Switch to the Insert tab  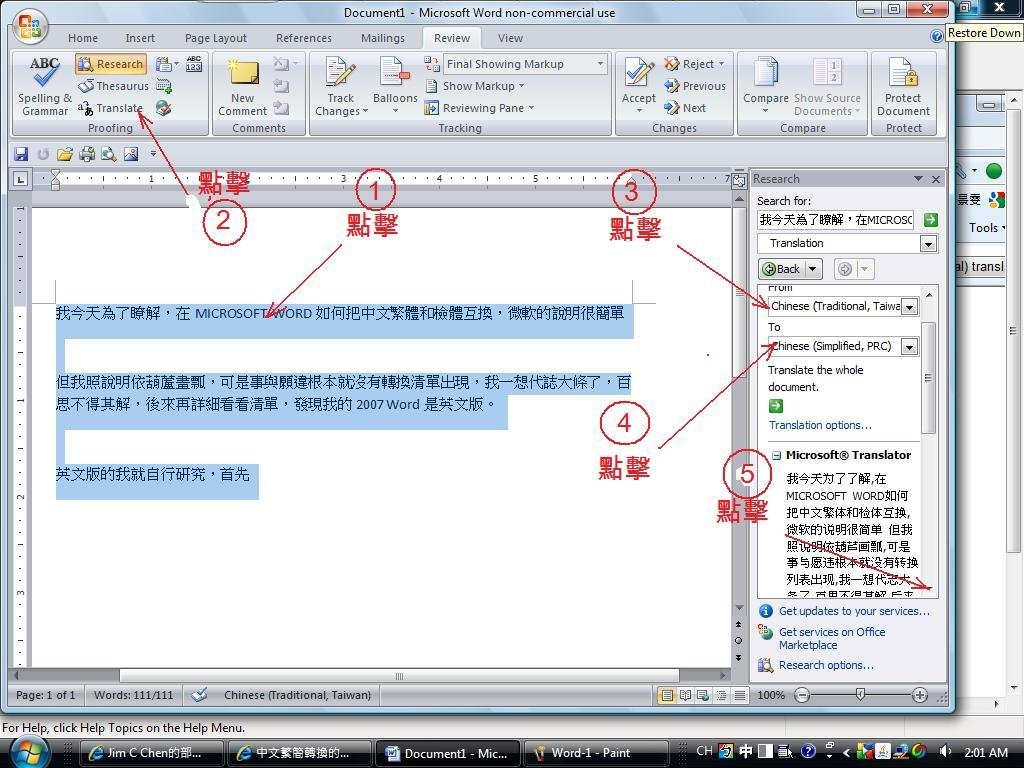coord(140,38)
